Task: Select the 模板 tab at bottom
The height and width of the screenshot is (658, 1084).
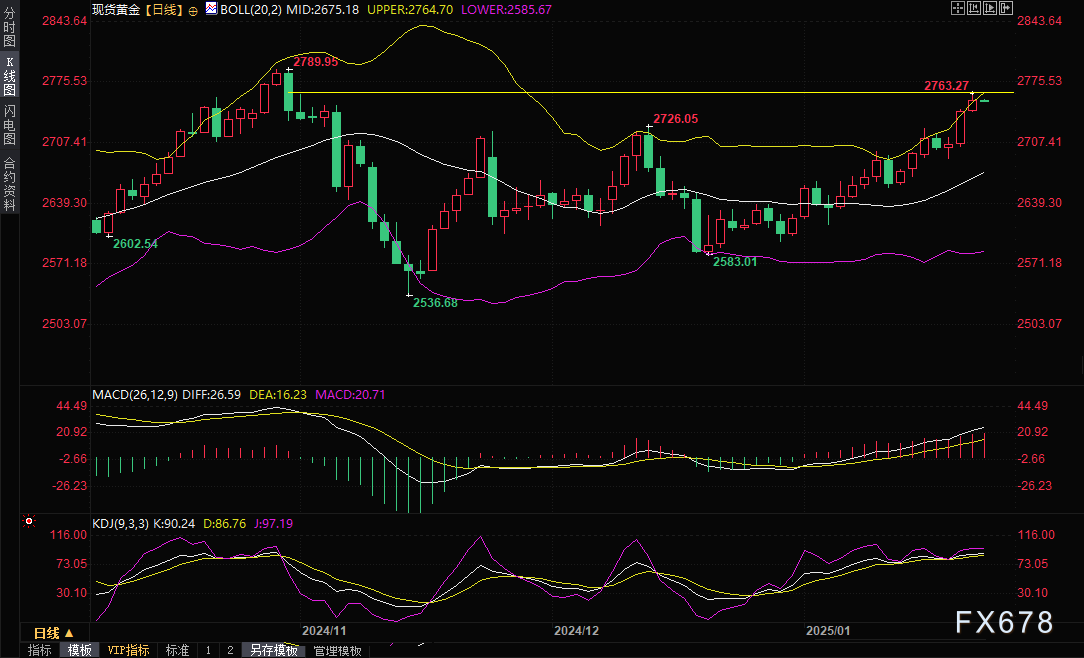Action: tap(80, 650)
